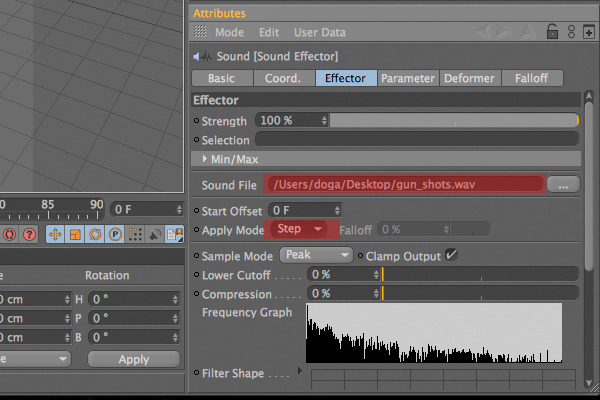
Task: Open the Apply Mode Step dropdown
Action: click(299, 229)
